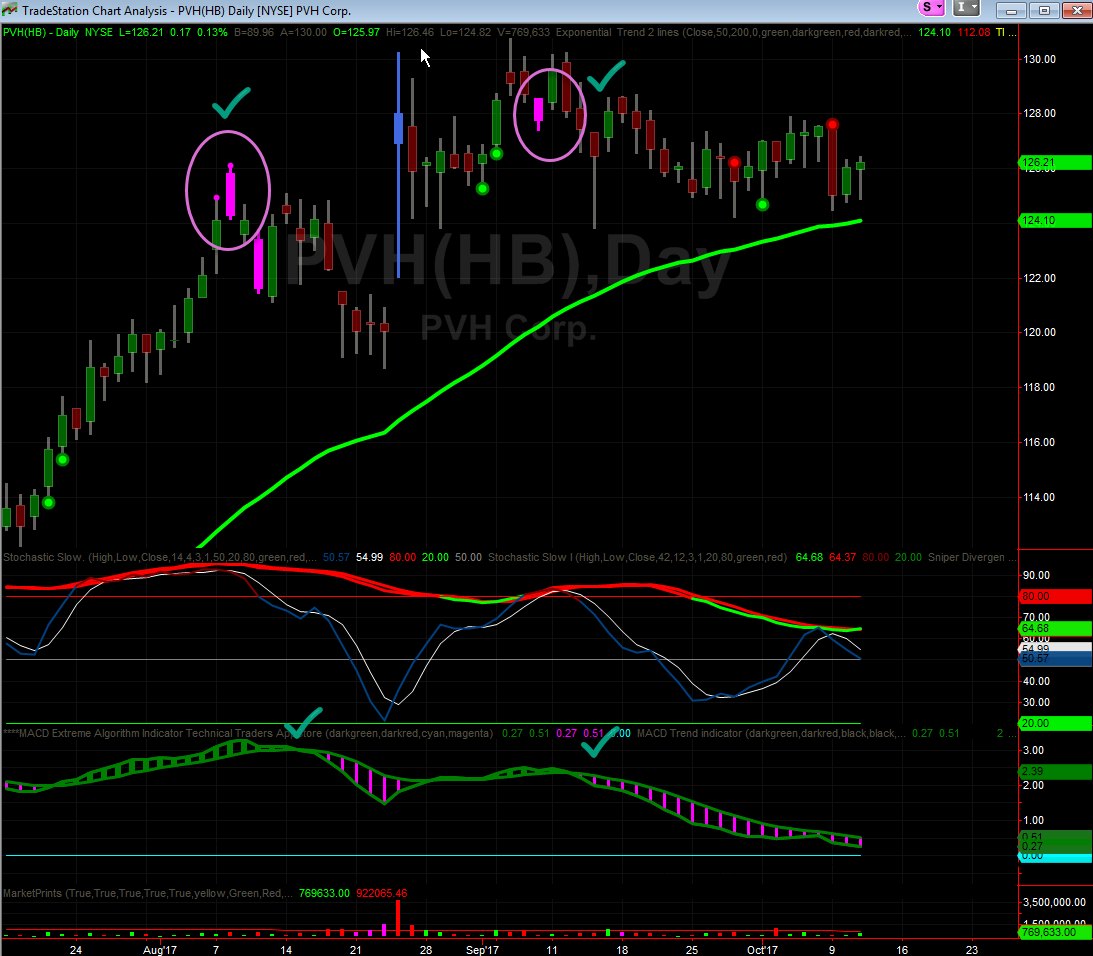
Task: Click the Sep'17 date axis label
Action: [482, 950]
